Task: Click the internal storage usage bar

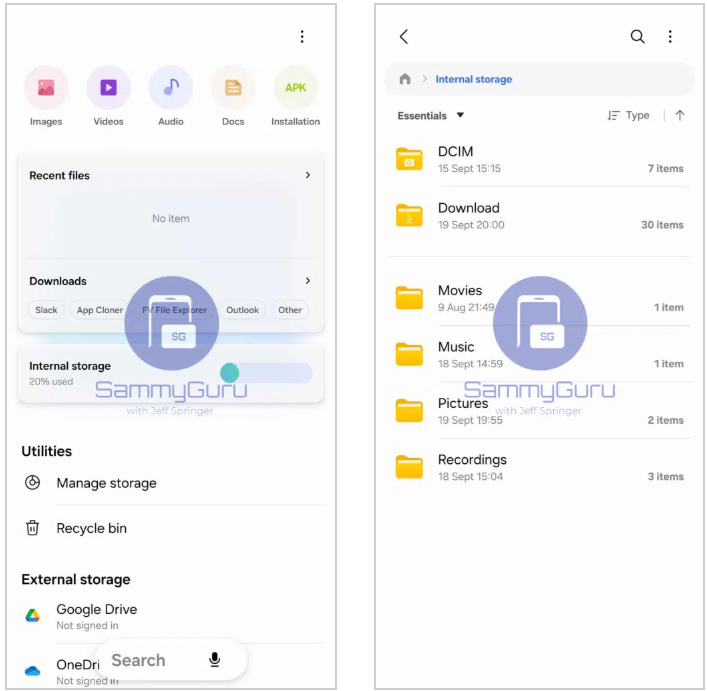Action: (266, 373)
